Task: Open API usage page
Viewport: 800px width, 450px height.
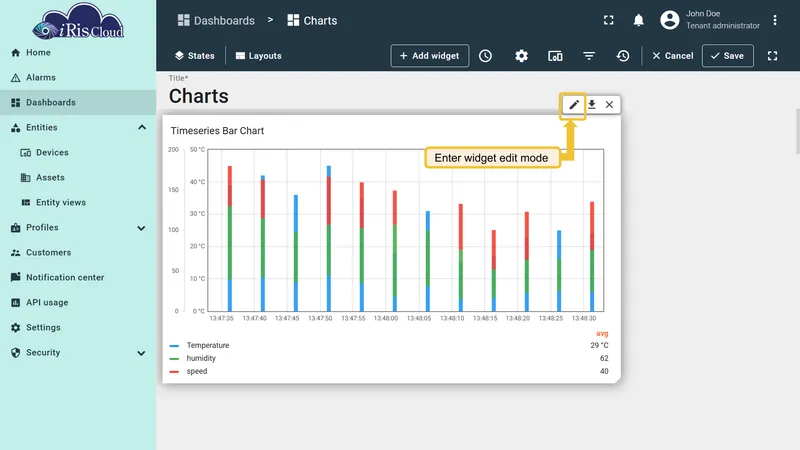Action: click(x=78, y=303)
